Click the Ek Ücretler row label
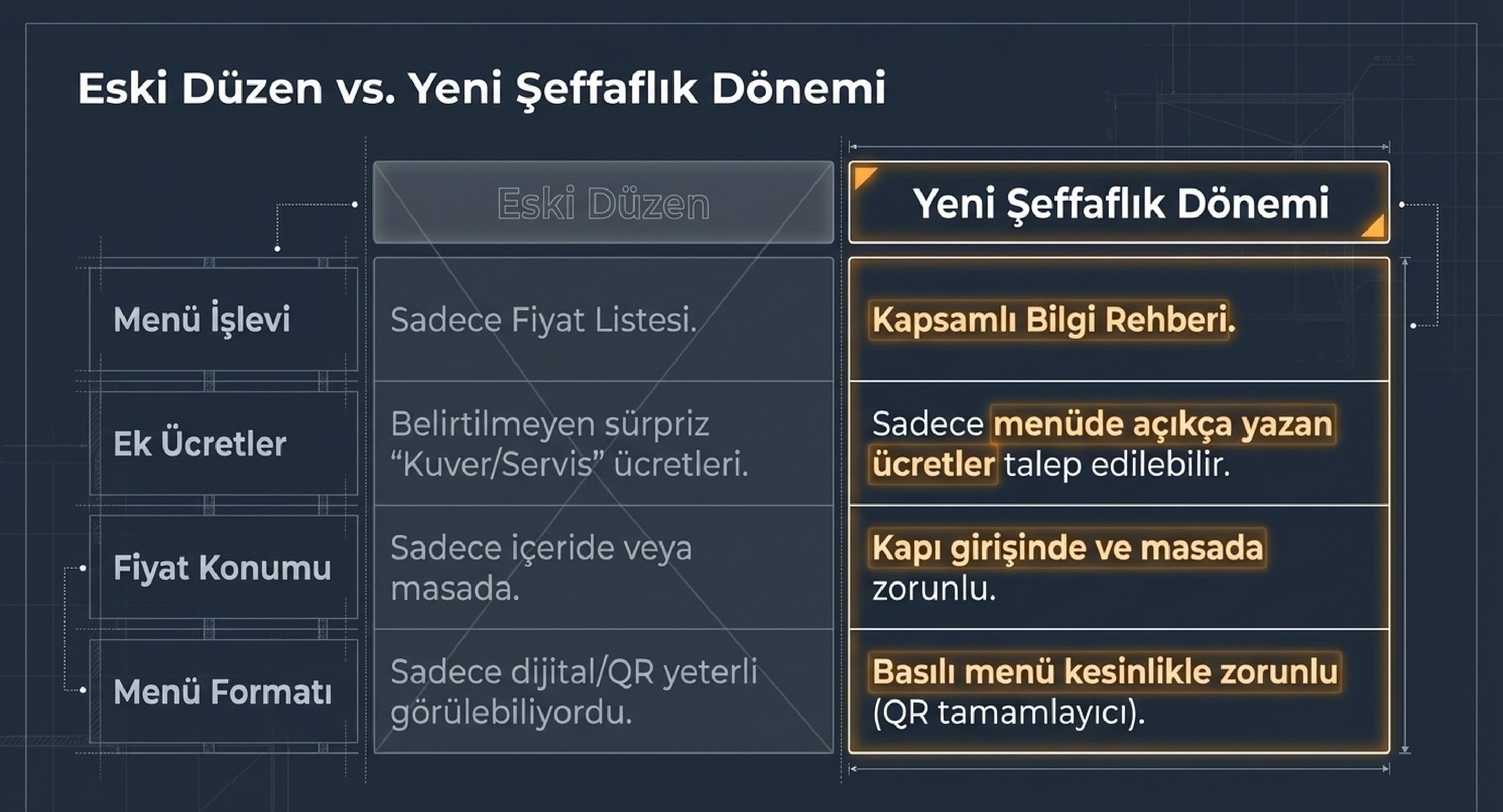The width and height of the screenshot is (1503, 812). [x=200, y=443]
